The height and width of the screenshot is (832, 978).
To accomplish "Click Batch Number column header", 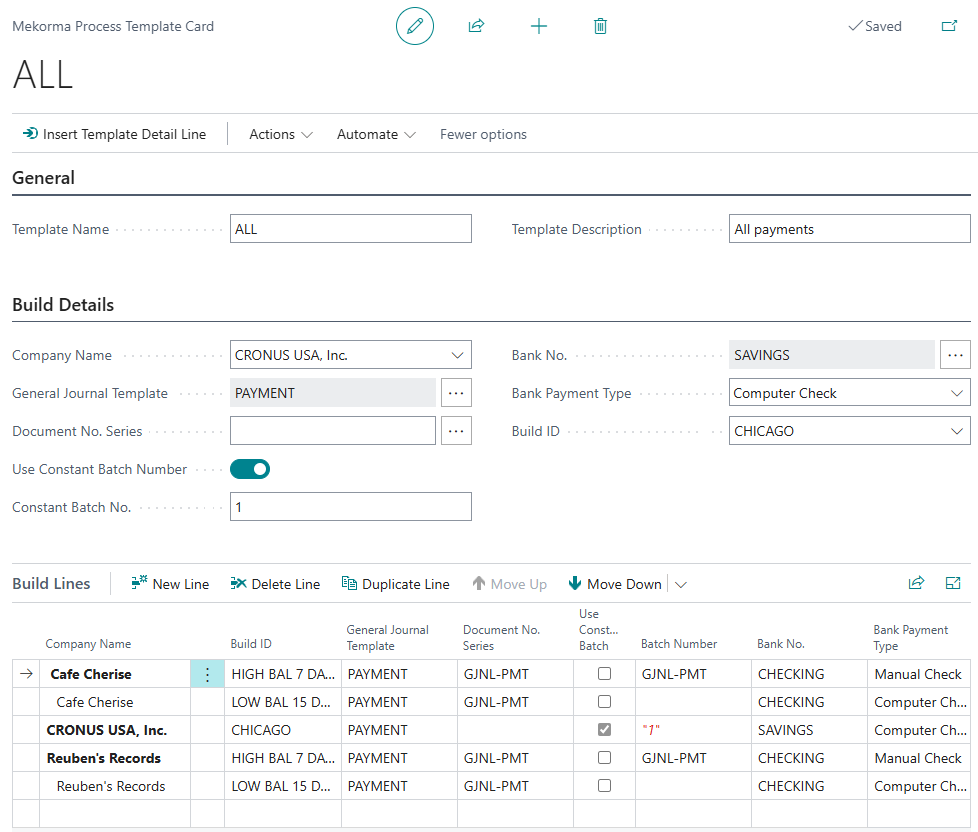I will [x=679, y=644].
